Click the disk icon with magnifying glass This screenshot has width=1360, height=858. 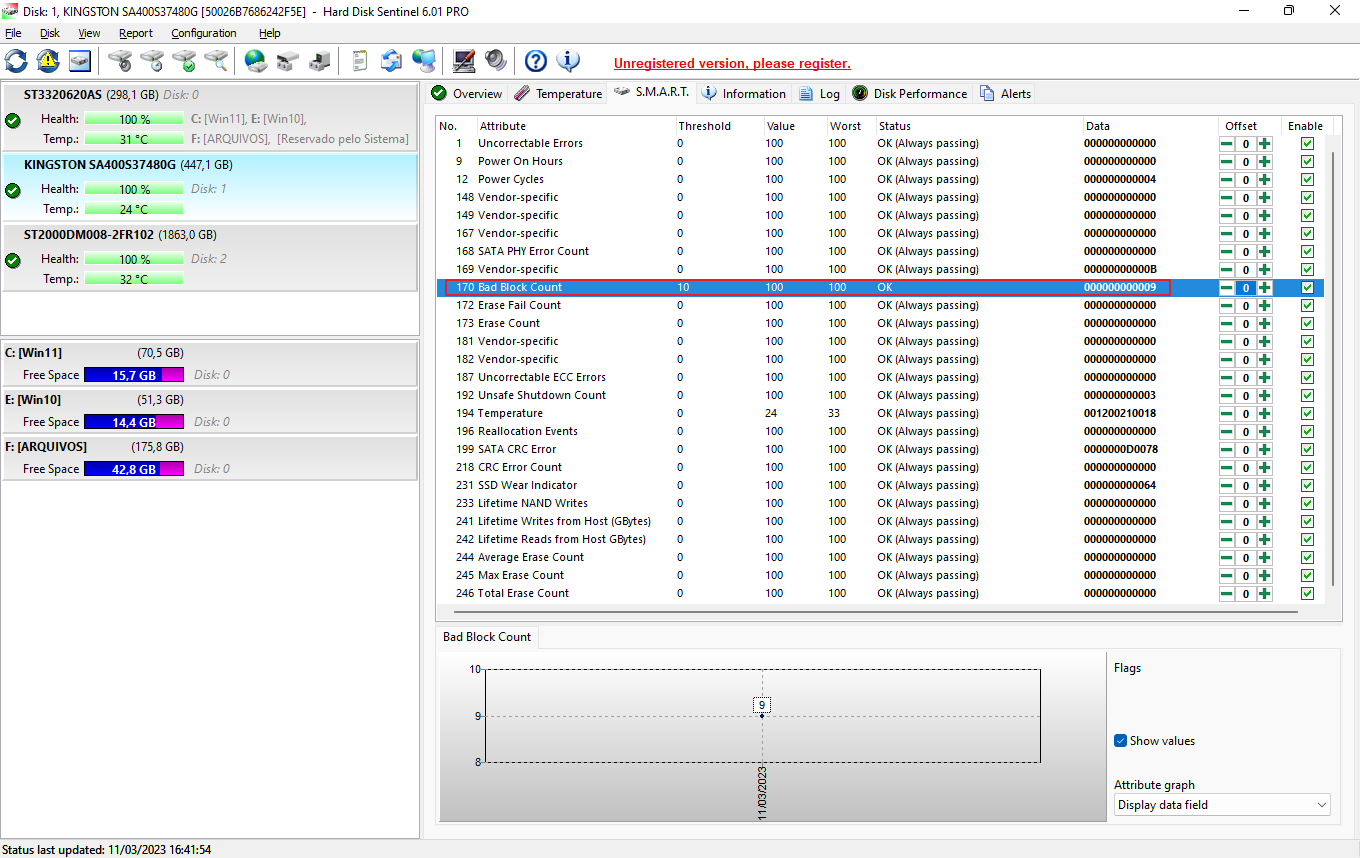point(216,61)
